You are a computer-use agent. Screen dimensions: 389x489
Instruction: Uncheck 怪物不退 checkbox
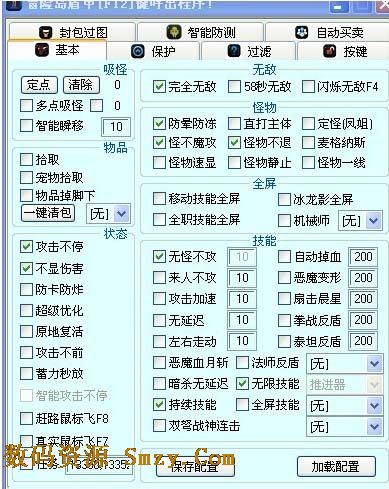click(234, 143)
